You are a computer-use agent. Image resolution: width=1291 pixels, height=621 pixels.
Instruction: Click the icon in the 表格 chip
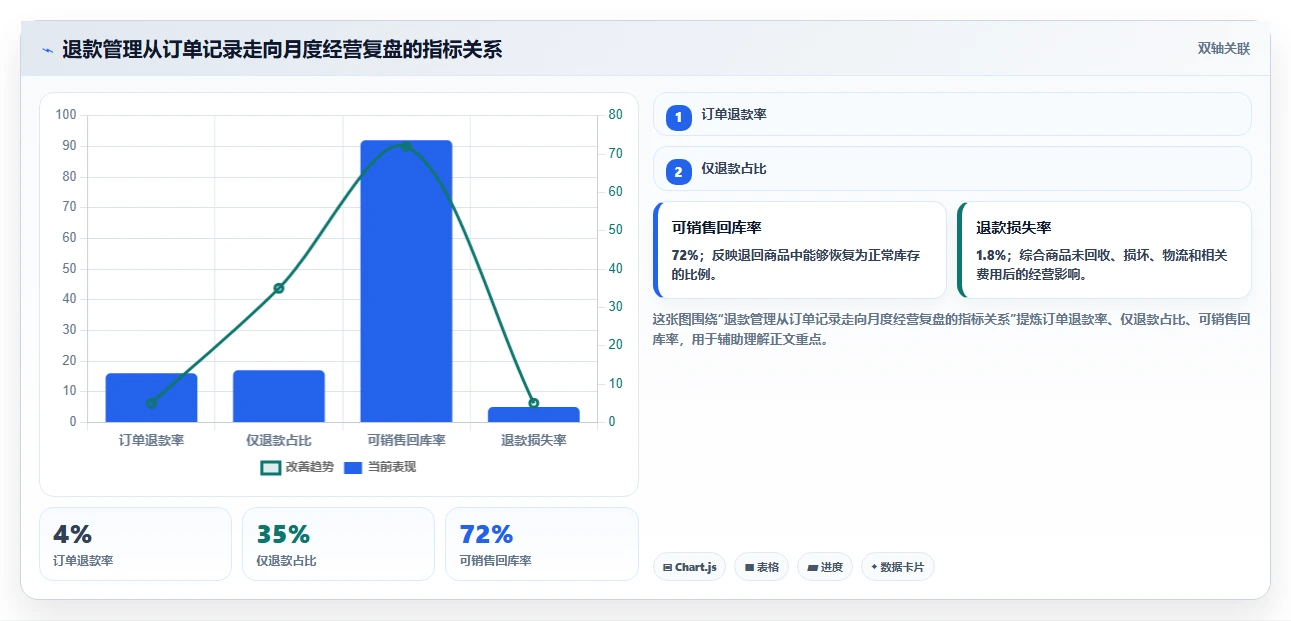click(749, 567)
